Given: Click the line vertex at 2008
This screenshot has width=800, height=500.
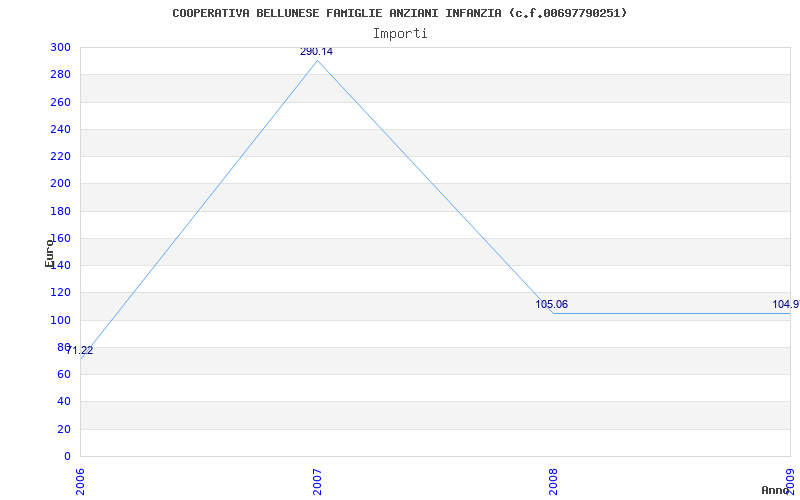Looking at the screenshot, I should (554, 313).
